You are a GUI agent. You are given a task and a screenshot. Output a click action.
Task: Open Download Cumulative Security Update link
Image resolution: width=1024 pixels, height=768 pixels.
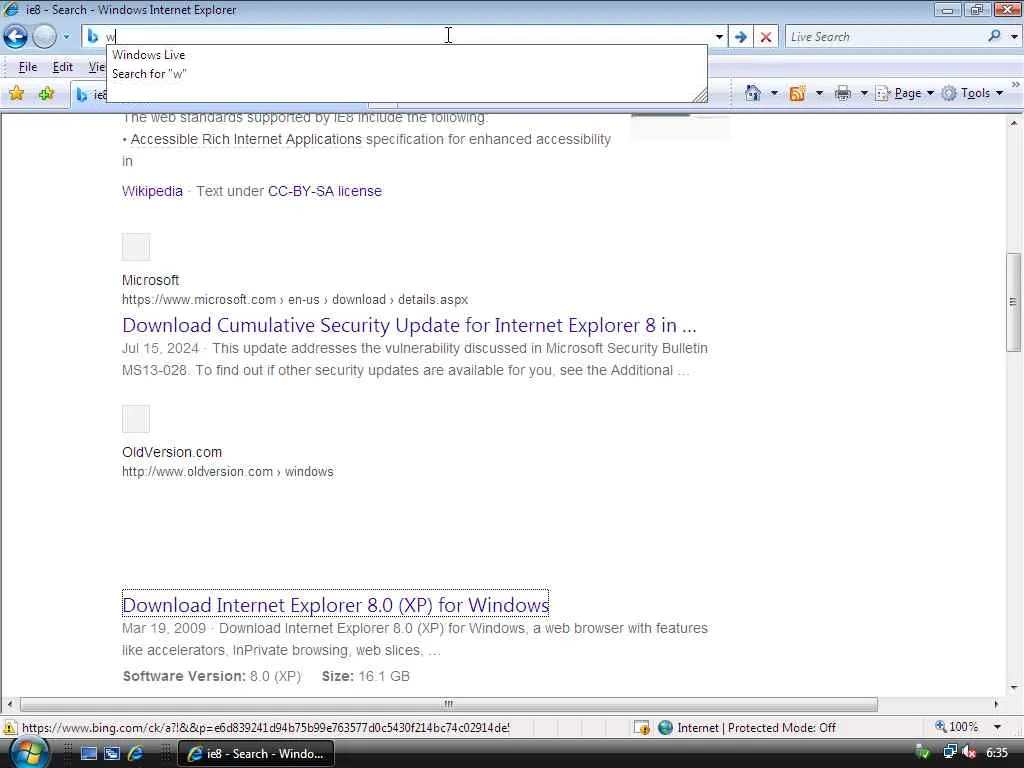click(409, 325)
